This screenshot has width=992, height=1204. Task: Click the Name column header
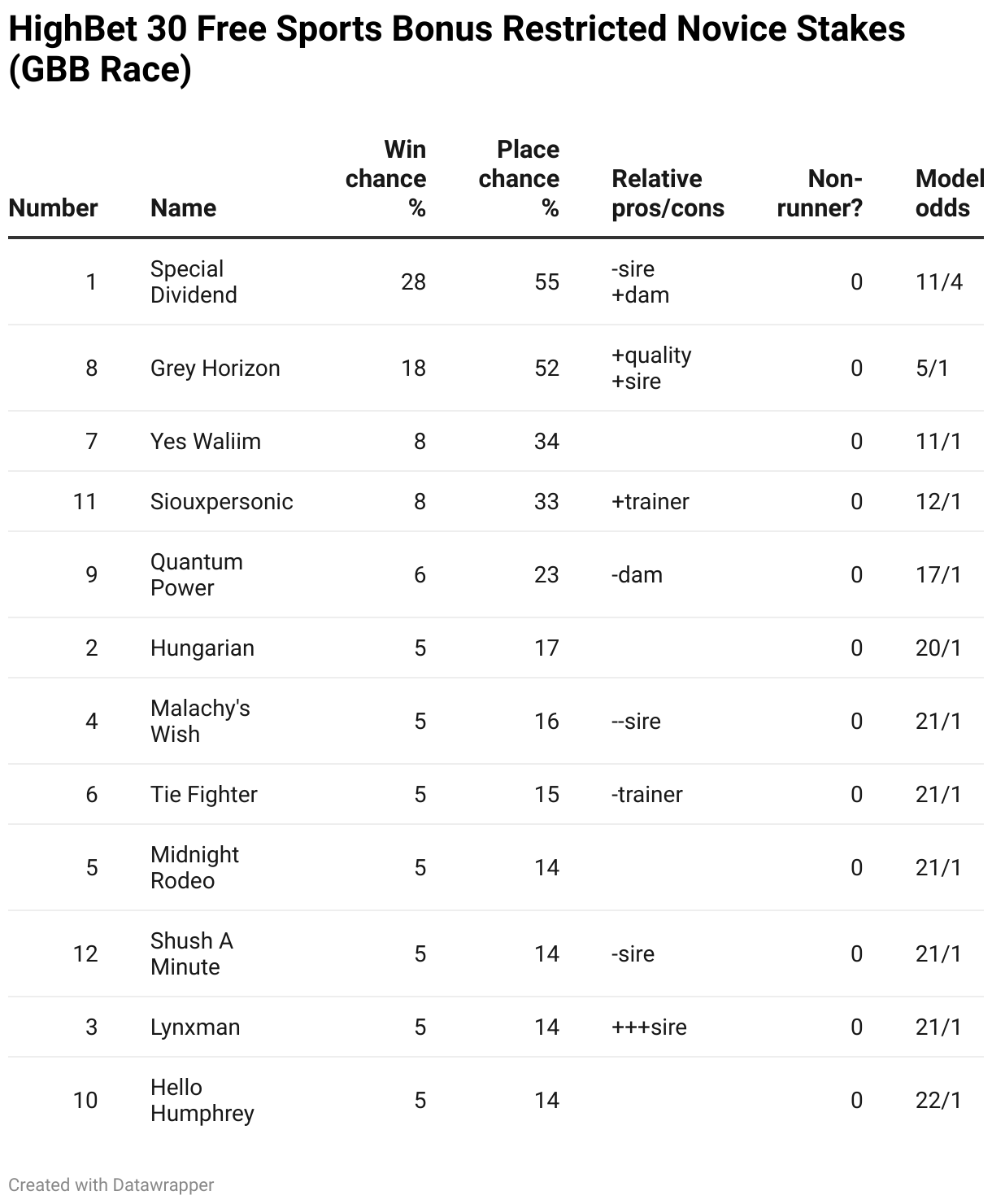(183, 207)
